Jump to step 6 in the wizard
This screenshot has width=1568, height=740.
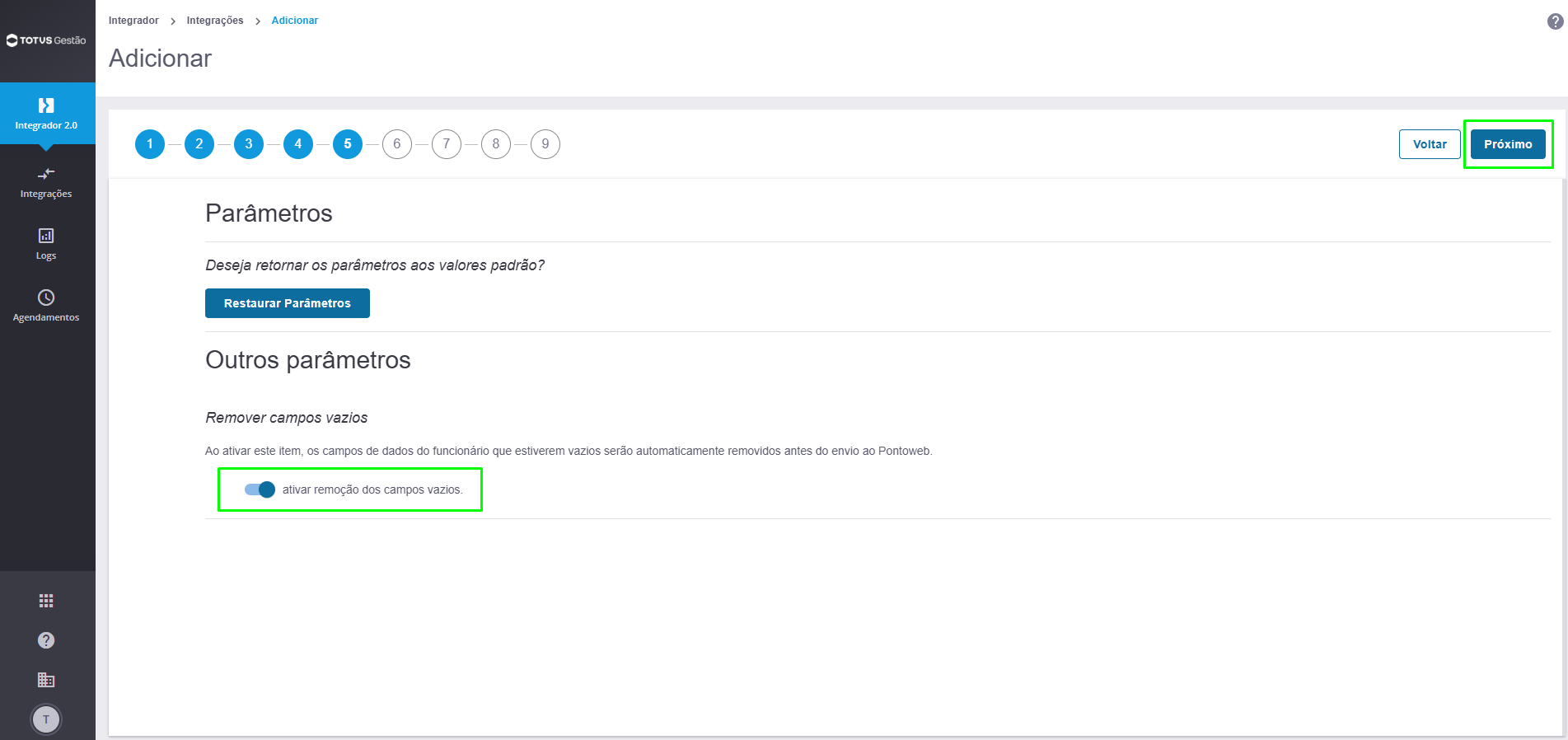pyautogui.click(x=397, y=144)
